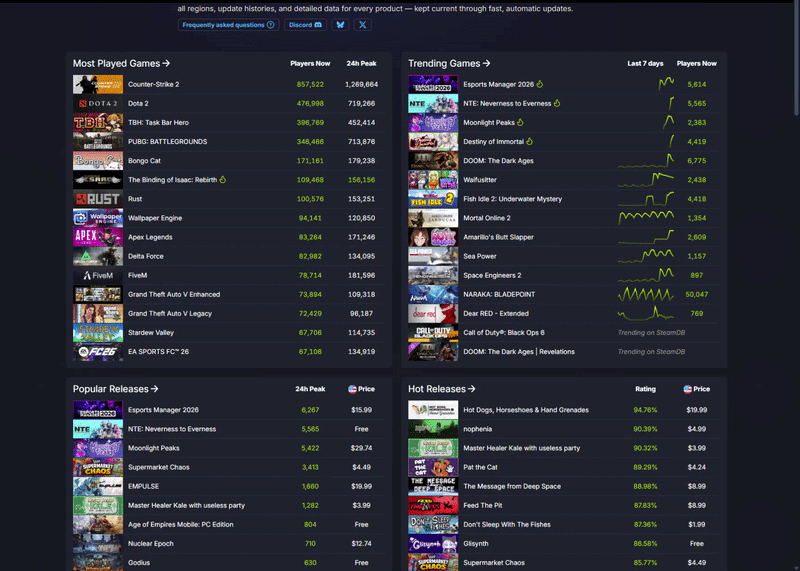Click the US flag icon in Hot Releases Price header
The height and width of the screenshot is (571, 800).
687,389
